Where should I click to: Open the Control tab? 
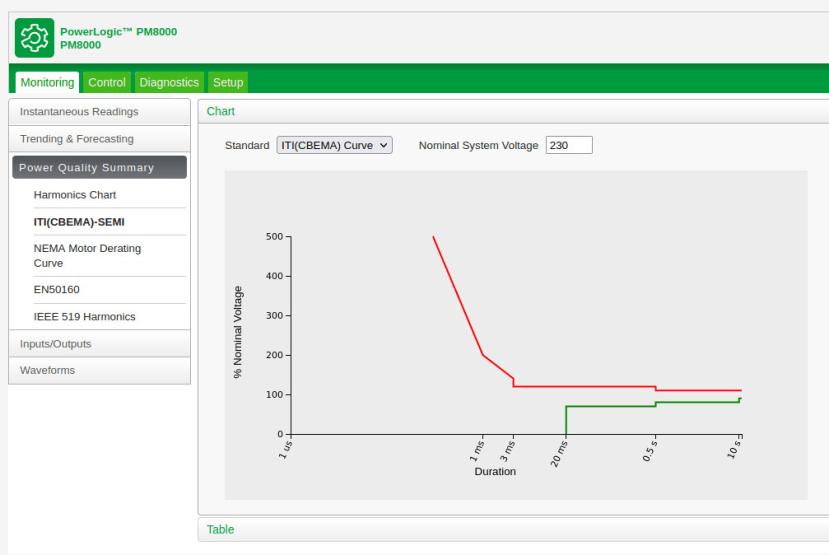(x=107, y=82)
